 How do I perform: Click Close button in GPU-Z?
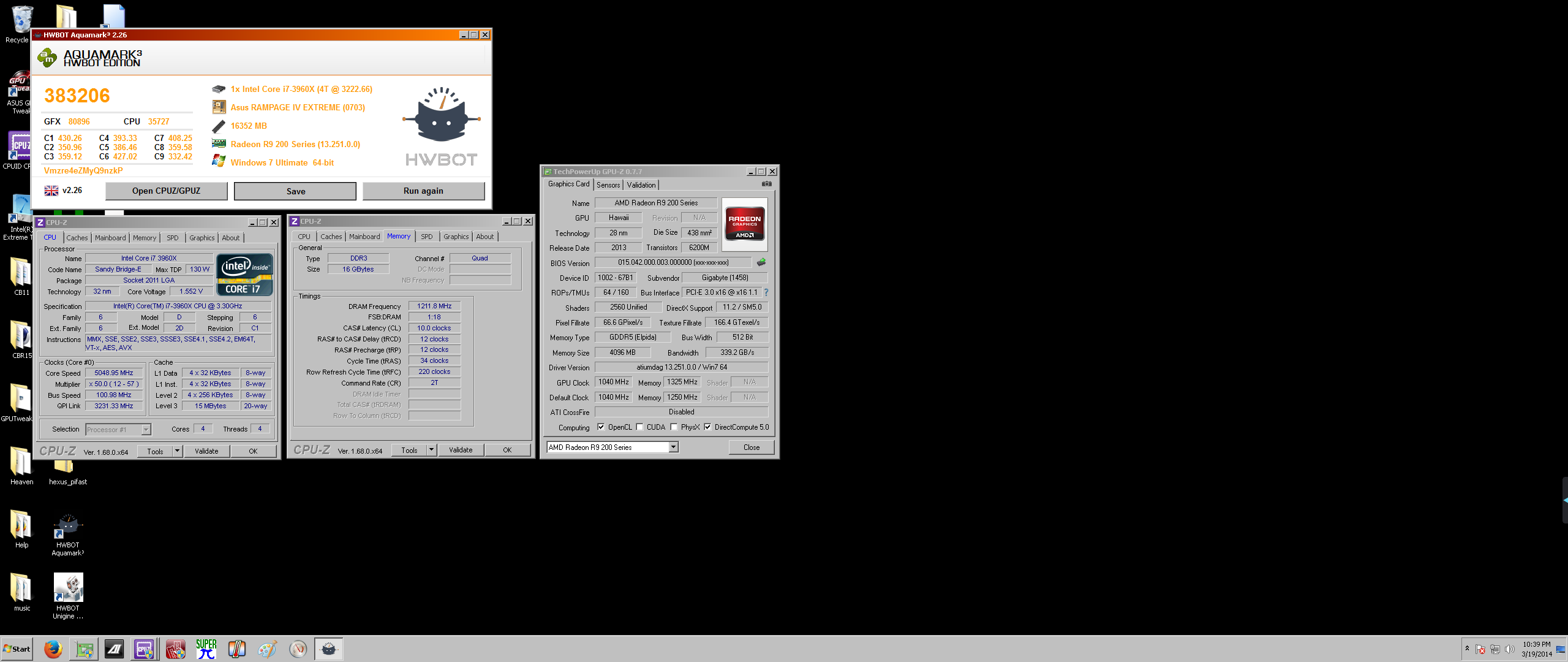click(752, 447)
